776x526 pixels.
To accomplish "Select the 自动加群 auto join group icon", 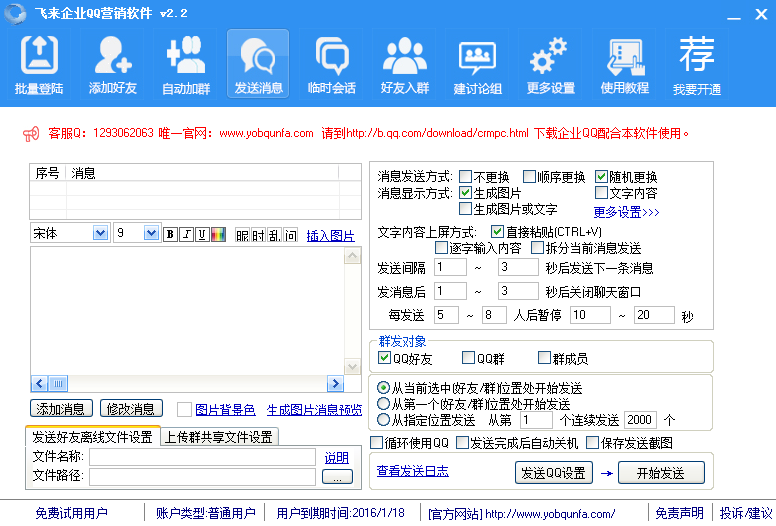I will [186, 65].
